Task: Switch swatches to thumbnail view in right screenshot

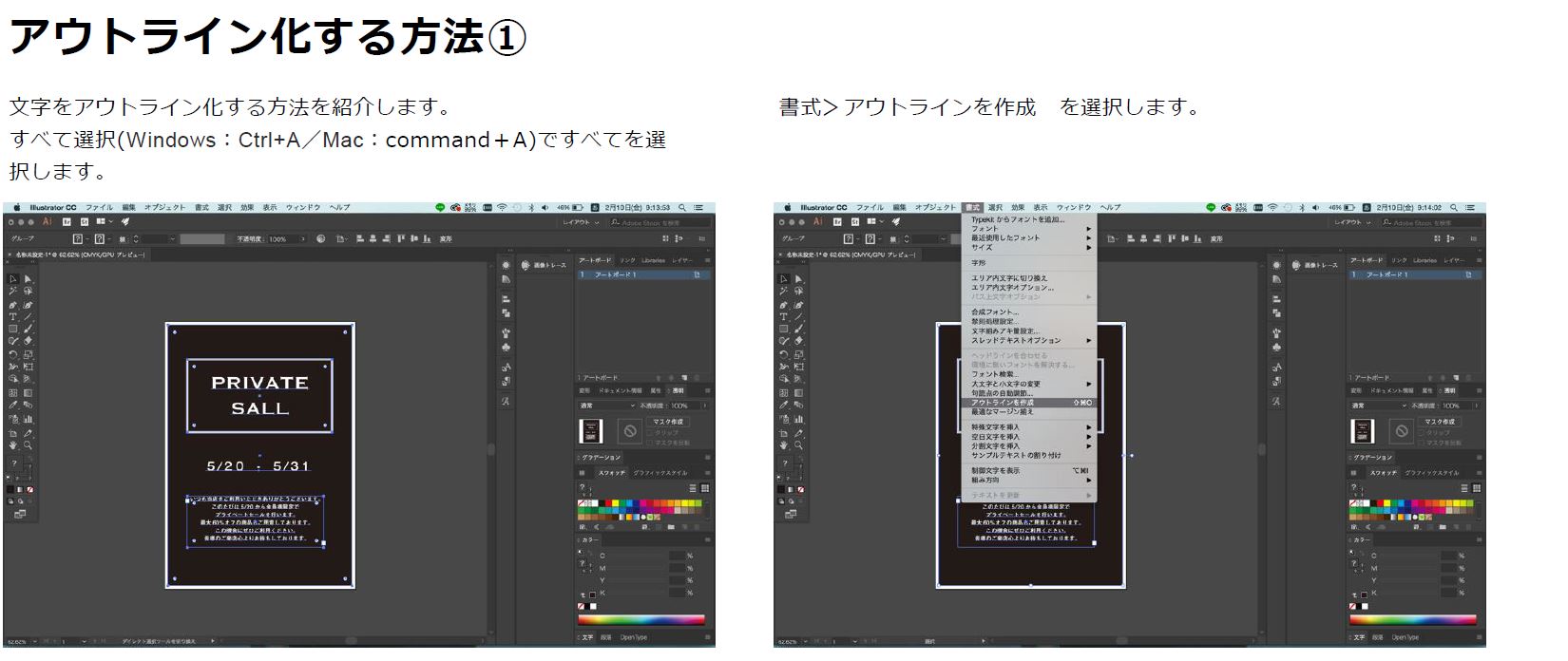Action: point(1476,488)
